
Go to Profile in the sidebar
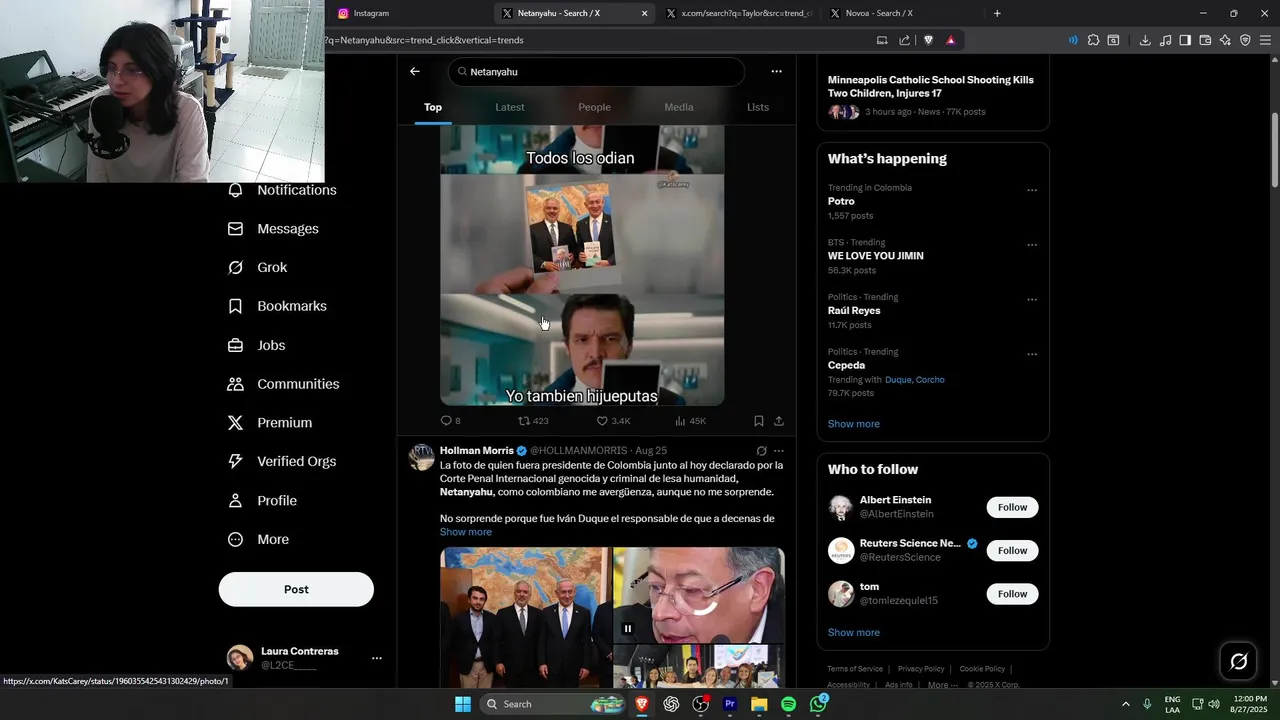262,501
